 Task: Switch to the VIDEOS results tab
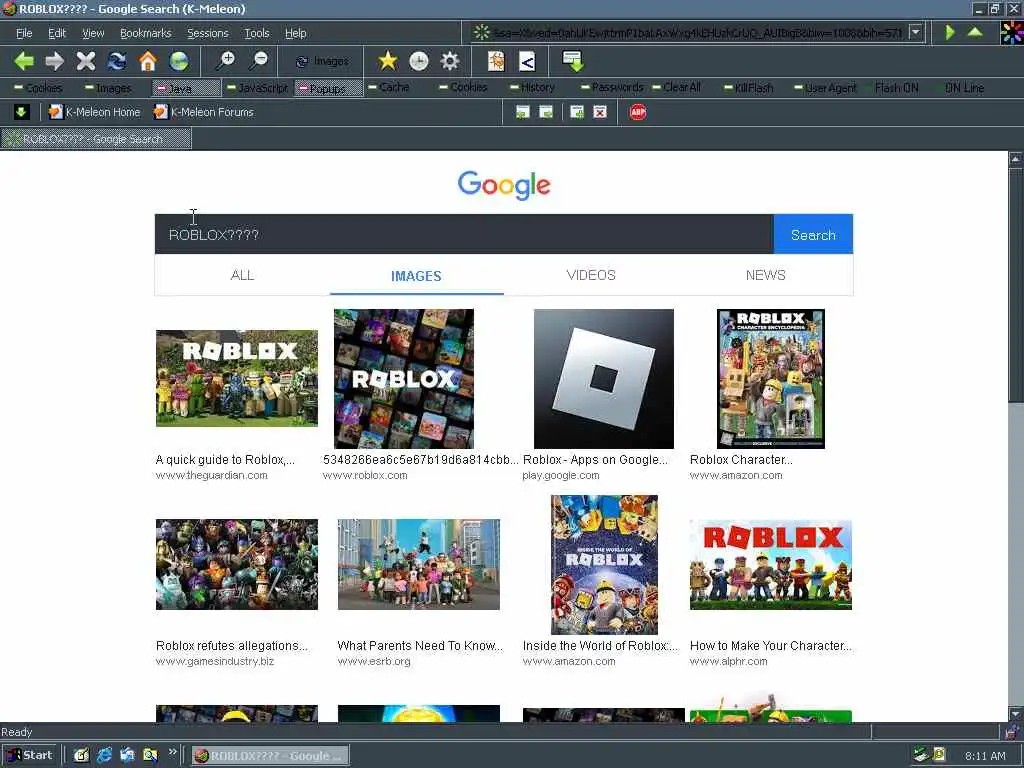[x=591, y=275]
